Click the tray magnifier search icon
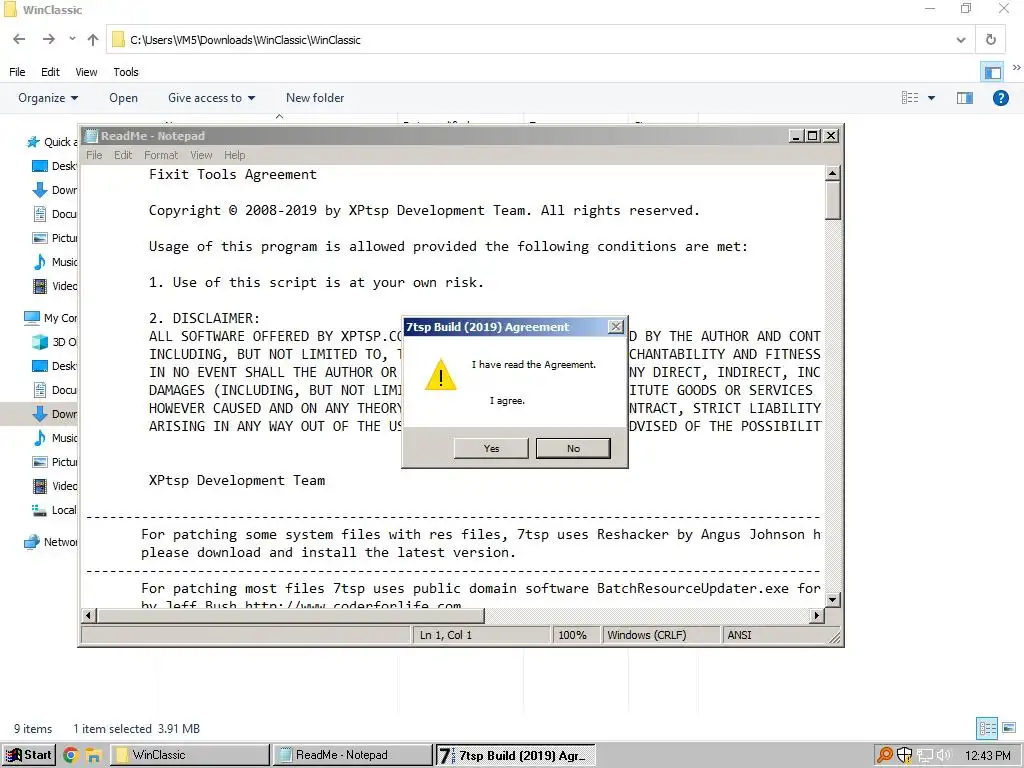The width and height of the screenshot is (1024, 768). tap(884, 756)
